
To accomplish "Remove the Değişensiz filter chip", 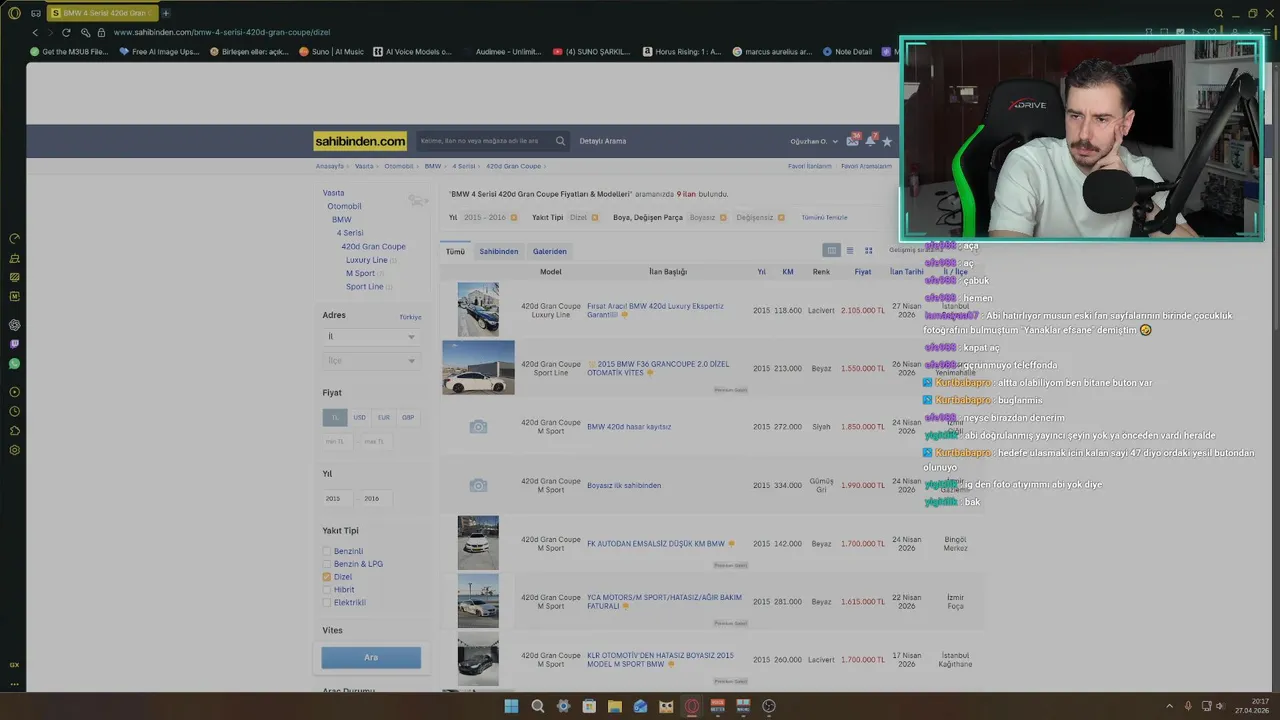I will [780, 217].
